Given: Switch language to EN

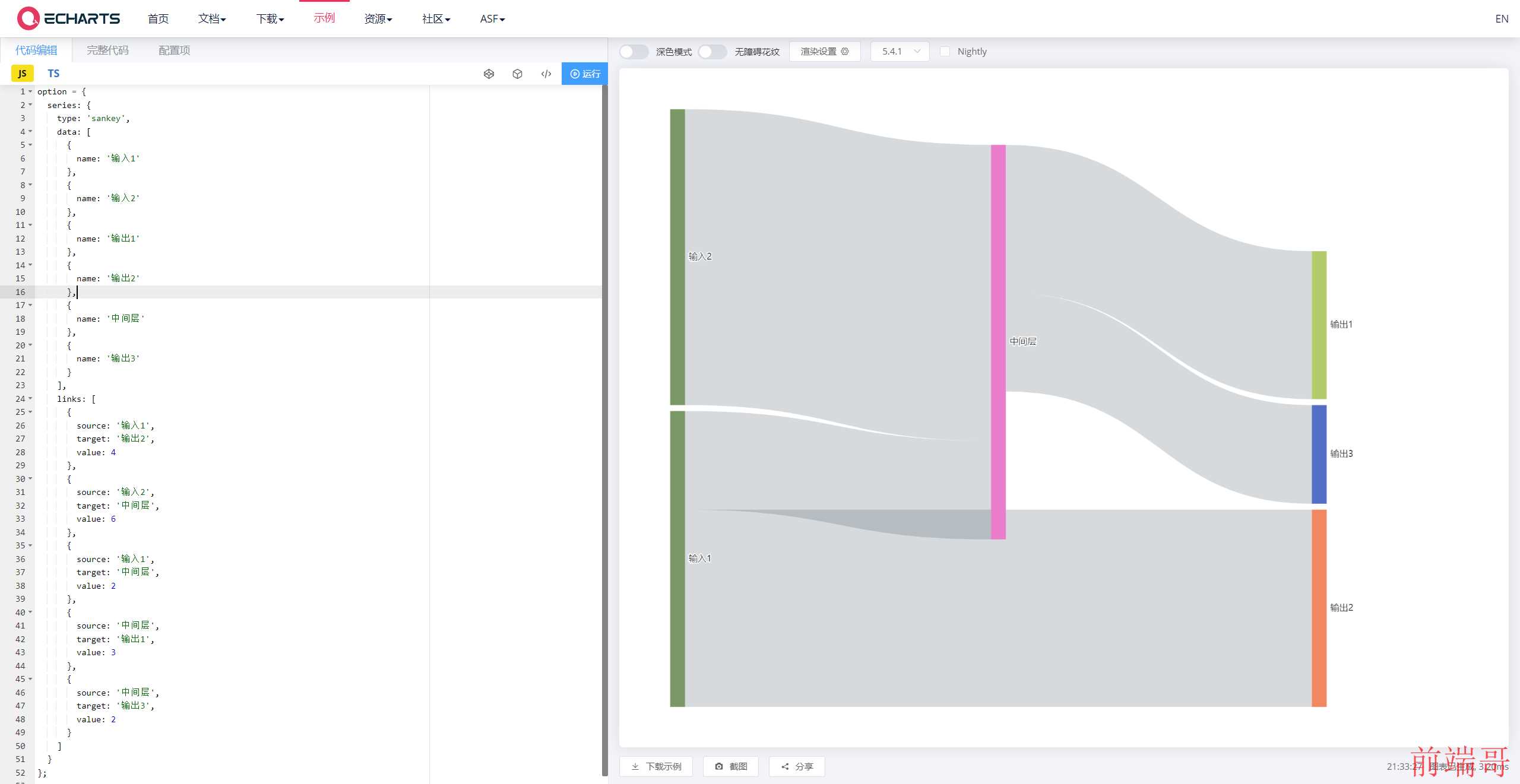Looking at the screenshot, I should coord(1502,19).
